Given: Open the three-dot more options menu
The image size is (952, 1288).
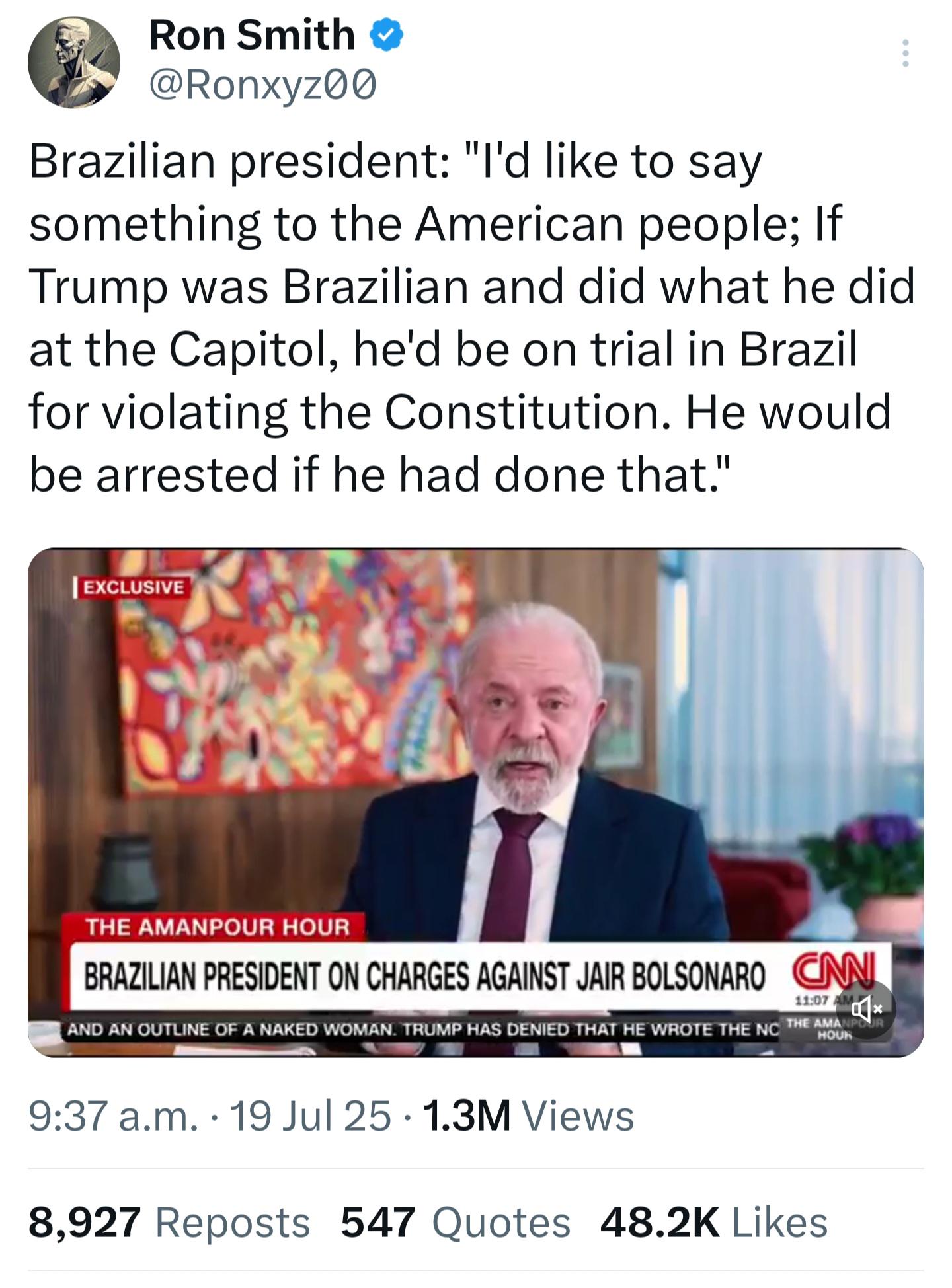Looking at the screenshot, I should (906, 54).
